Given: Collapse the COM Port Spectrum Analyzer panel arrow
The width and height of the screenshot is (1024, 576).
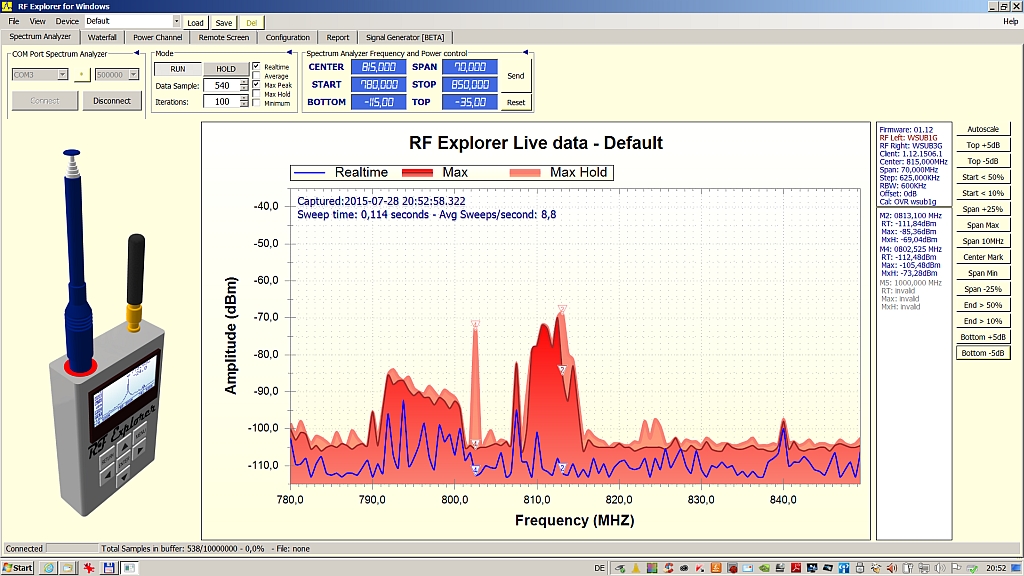Looking at the screenshot, I should coord(136,53).
